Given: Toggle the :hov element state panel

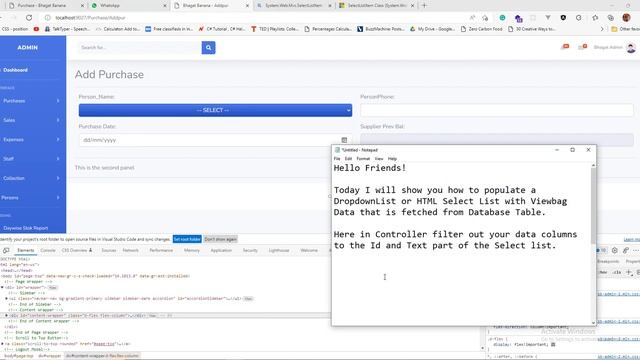Looking at the screenshot, I should pyautogui.click(x=603, y=272).
